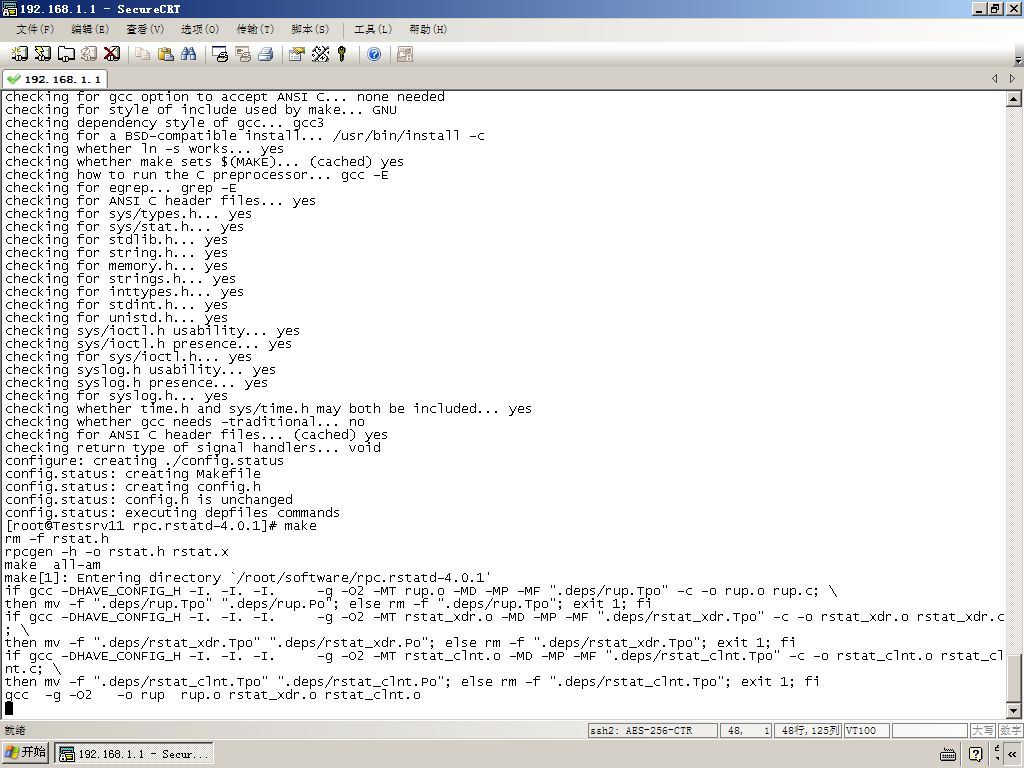Select the 192.168.1.1 session tab
Image resolution: width=1024 pixels, height=768 pixels.
(x=55, y=79)
